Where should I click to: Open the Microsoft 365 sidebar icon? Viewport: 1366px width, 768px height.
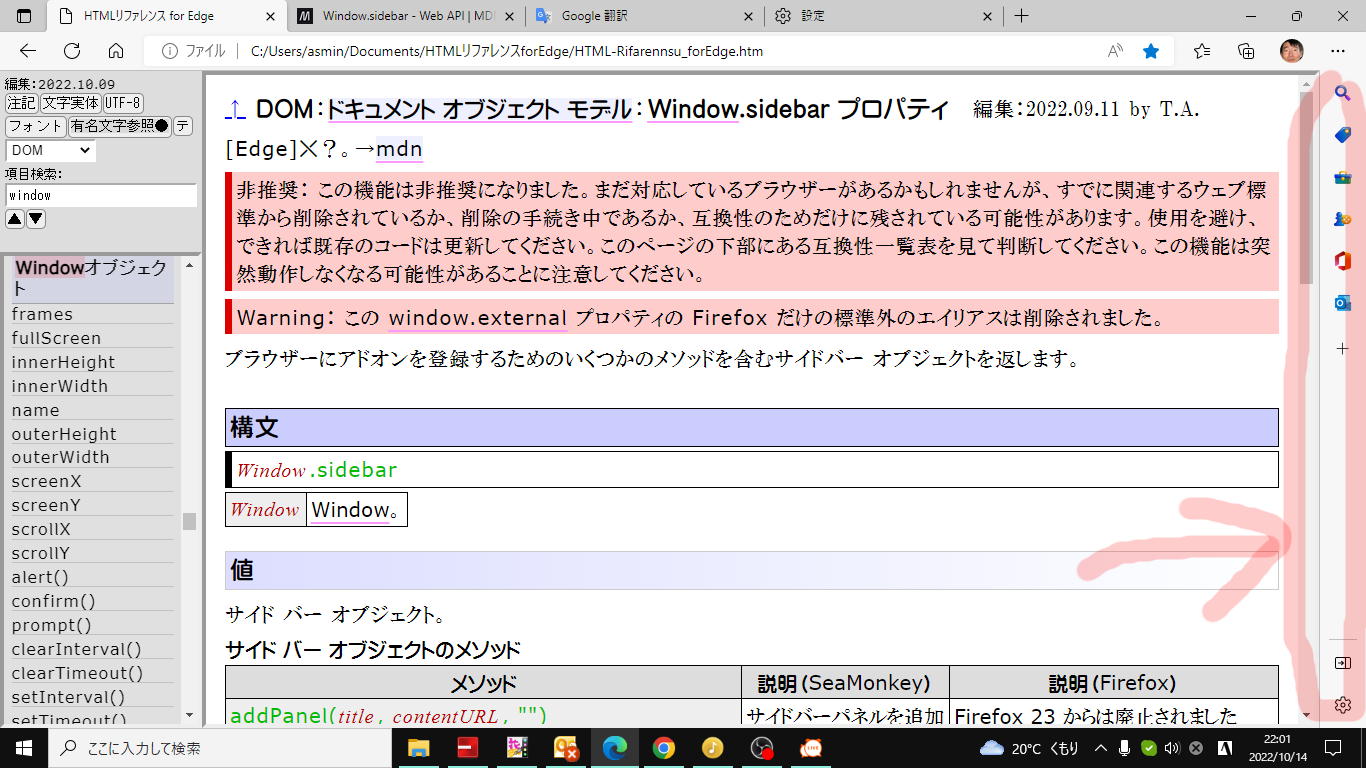click(1342, 261)
